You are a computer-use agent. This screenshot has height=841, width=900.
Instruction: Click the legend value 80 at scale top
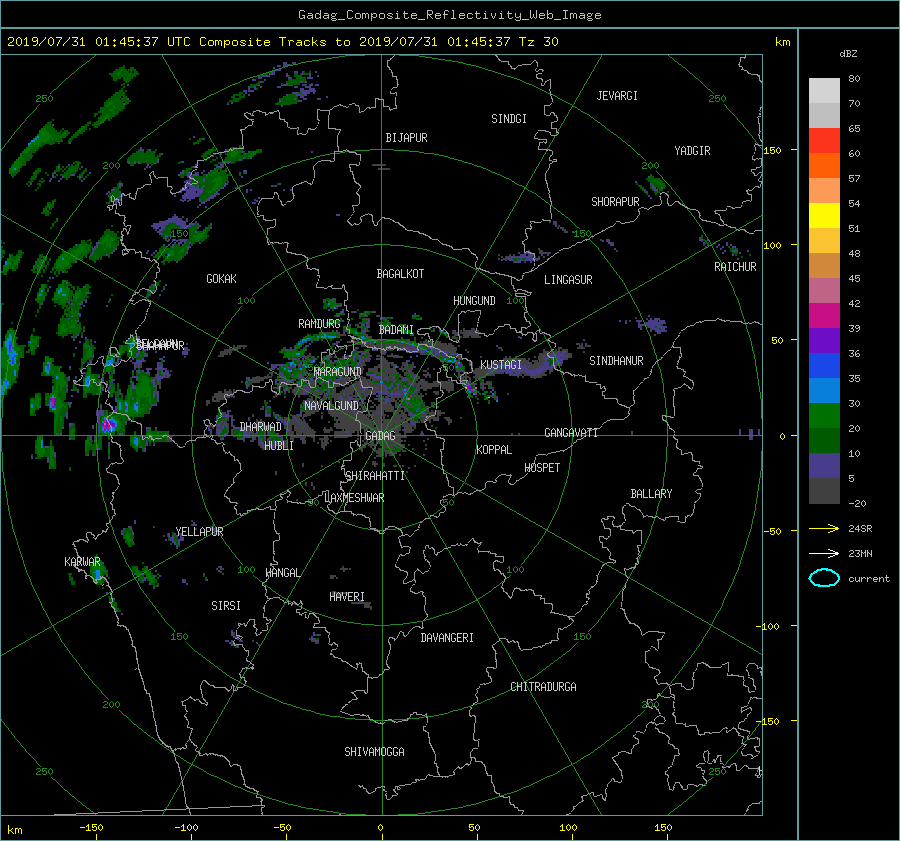pos(854,79)
